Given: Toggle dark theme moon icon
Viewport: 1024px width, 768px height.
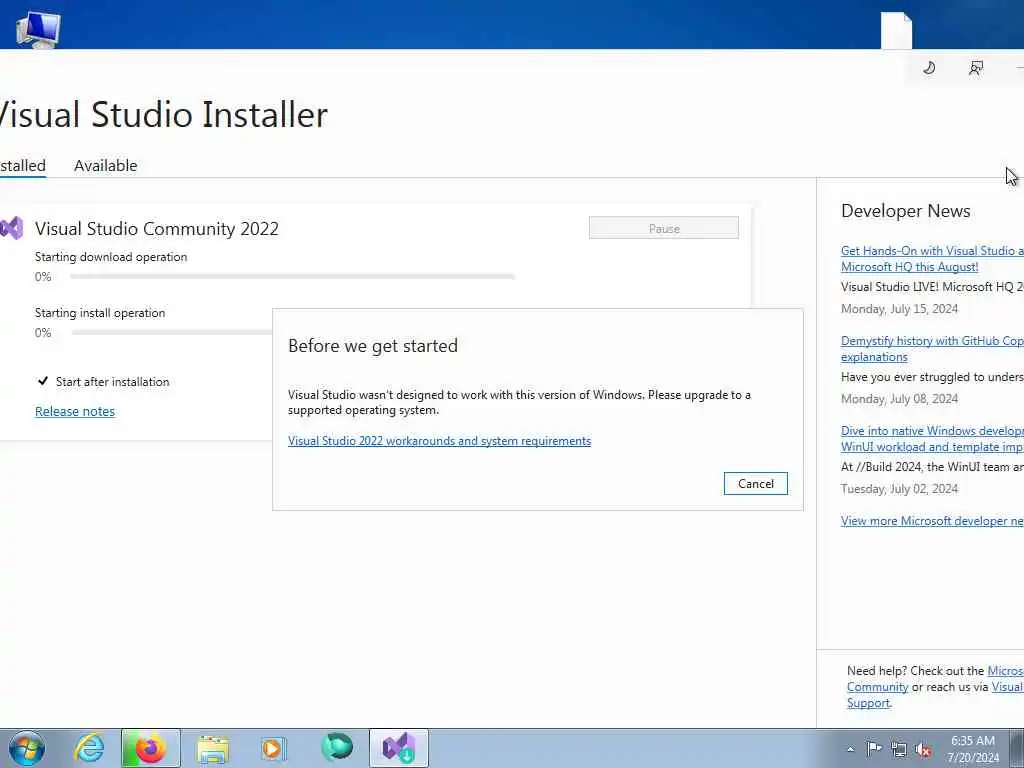Looking at the screenshot, I should point(929,67).
